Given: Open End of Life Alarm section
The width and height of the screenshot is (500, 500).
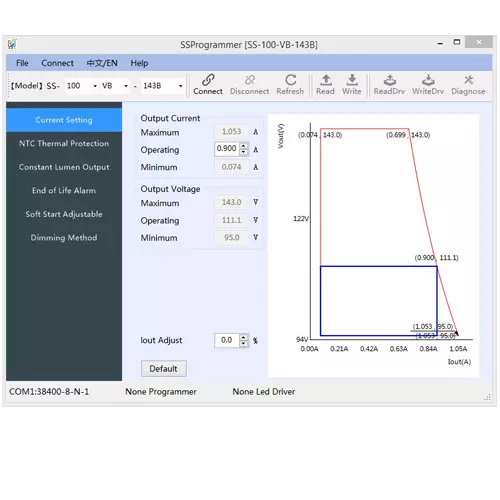Looking at the screenshot, I should [x=64, y=191].
